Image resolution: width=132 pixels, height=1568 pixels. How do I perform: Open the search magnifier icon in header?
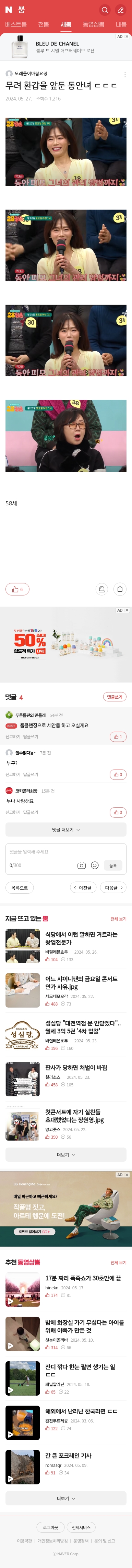pyautogui.click(x=105, y=10)
